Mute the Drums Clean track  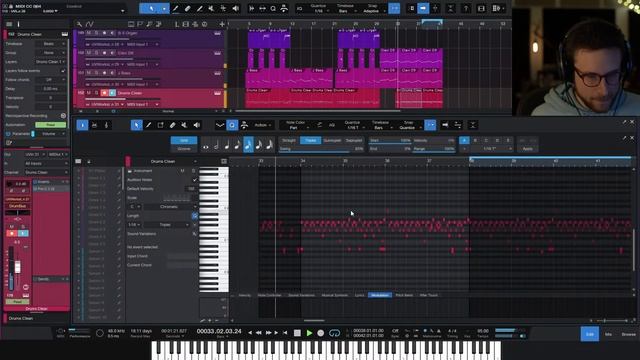tap(89, 93)
